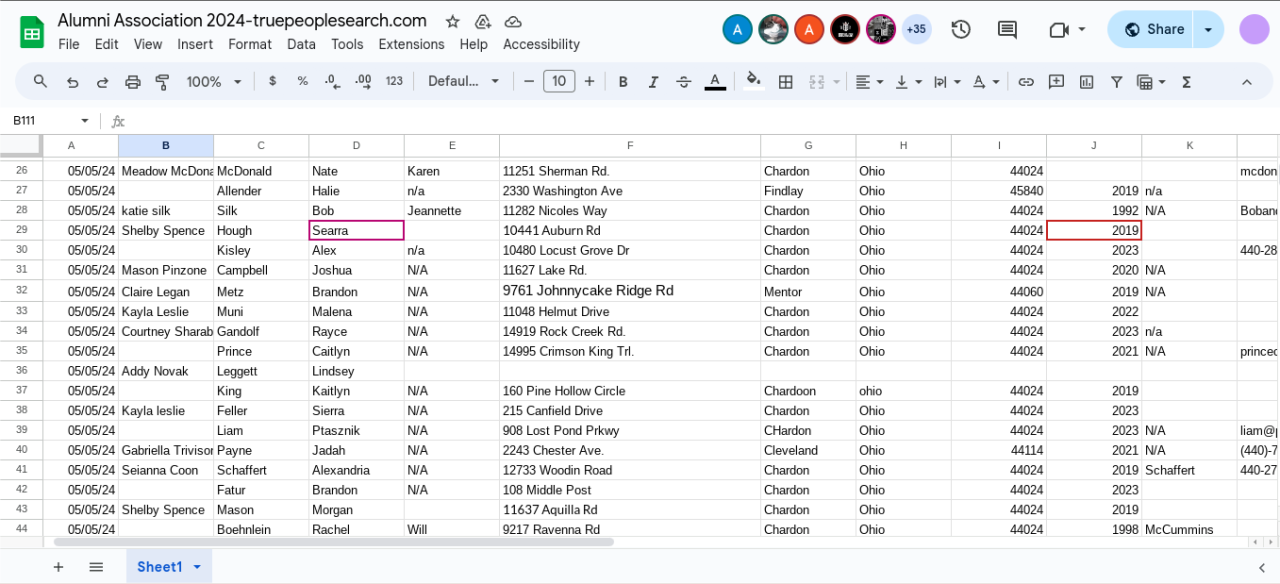Open version history clock icon
The width and height of the screenshot is (1280, 584).
click(x=961, y=30)
